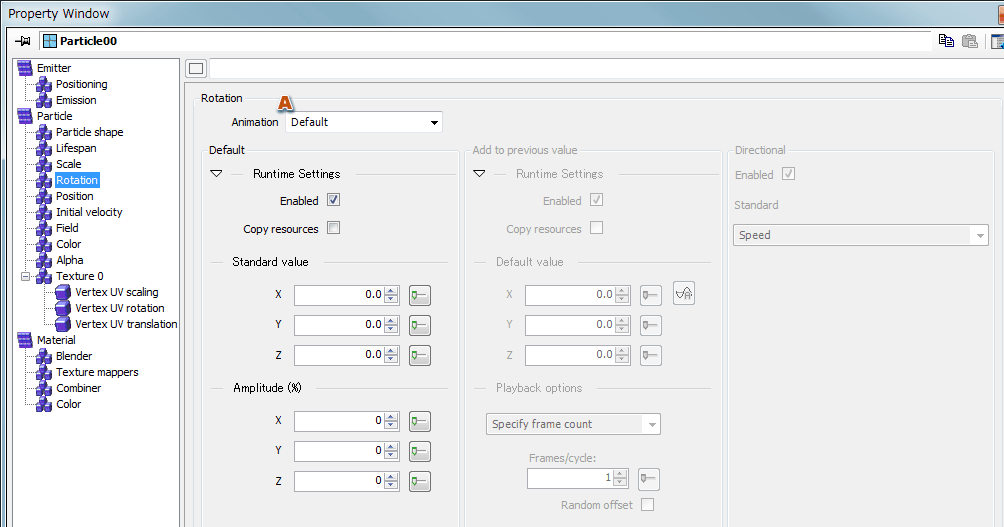The width and height of the screenshot is (1004, 527).
Task: Open the Animation dropdown set to Default
Action: point(365,122)
